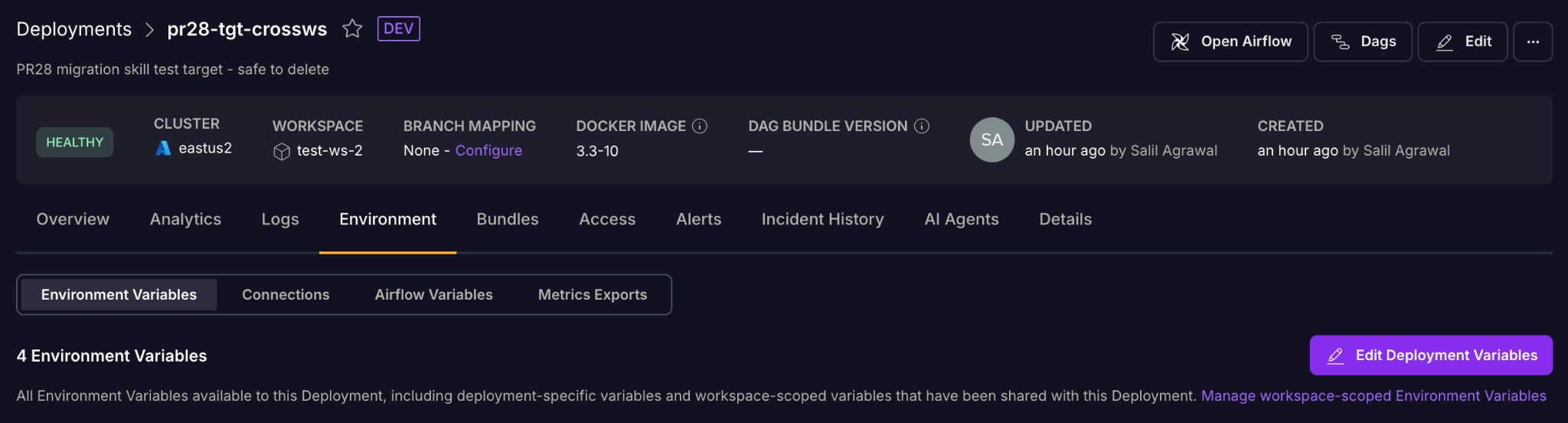
Task: Open the three-dots more actions menu
Action: pos(1533,41)
